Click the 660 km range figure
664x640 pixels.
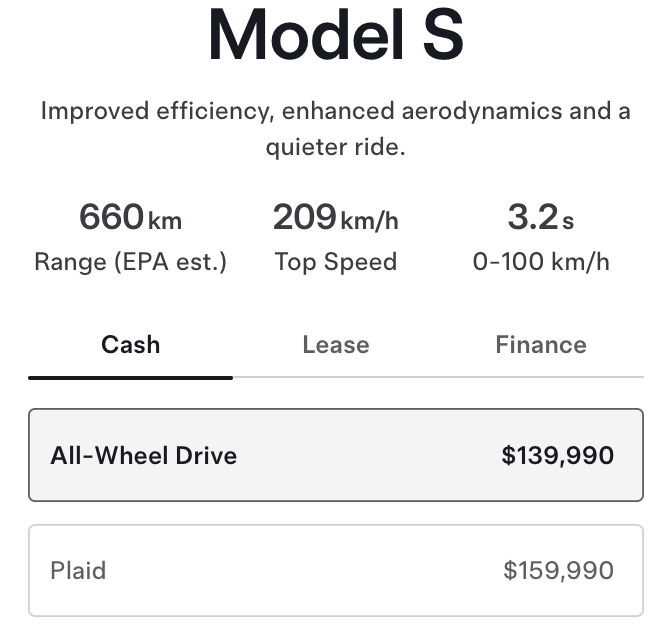tap(130, 217)
